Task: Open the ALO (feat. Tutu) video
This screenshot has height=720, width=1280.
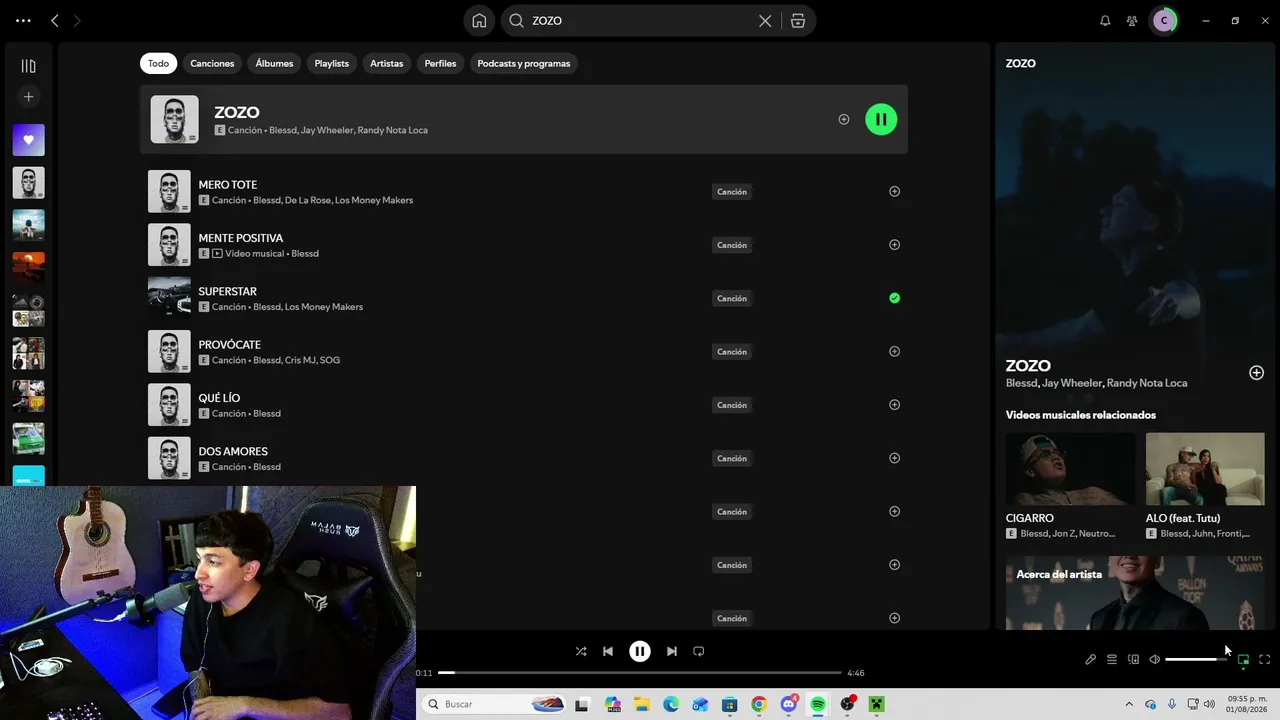Action: click(1205, 486)
